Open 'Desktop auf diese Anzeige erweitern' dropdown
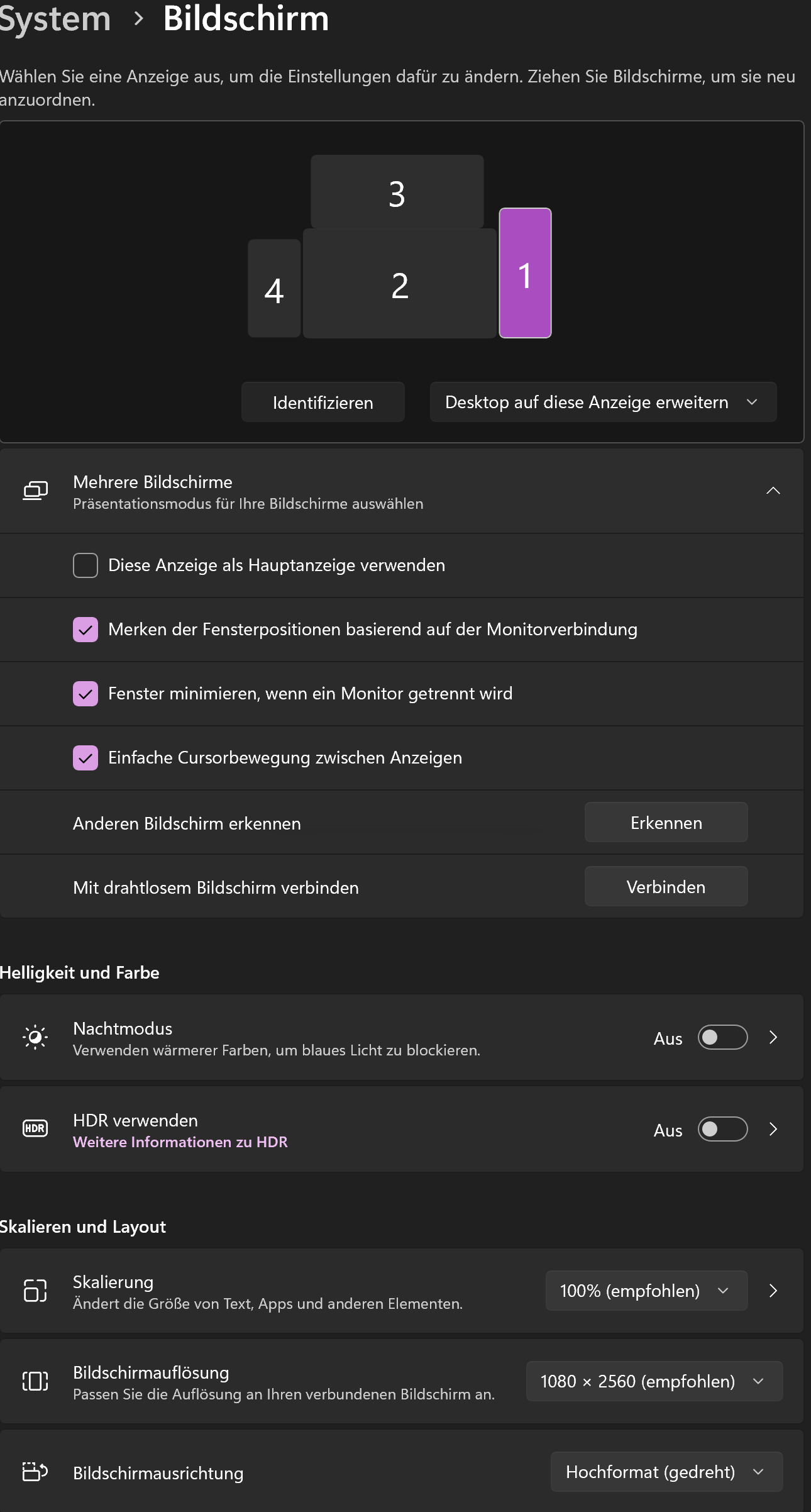The width and height of the screenshot is (811, 1512). click(x=603, y=402)
